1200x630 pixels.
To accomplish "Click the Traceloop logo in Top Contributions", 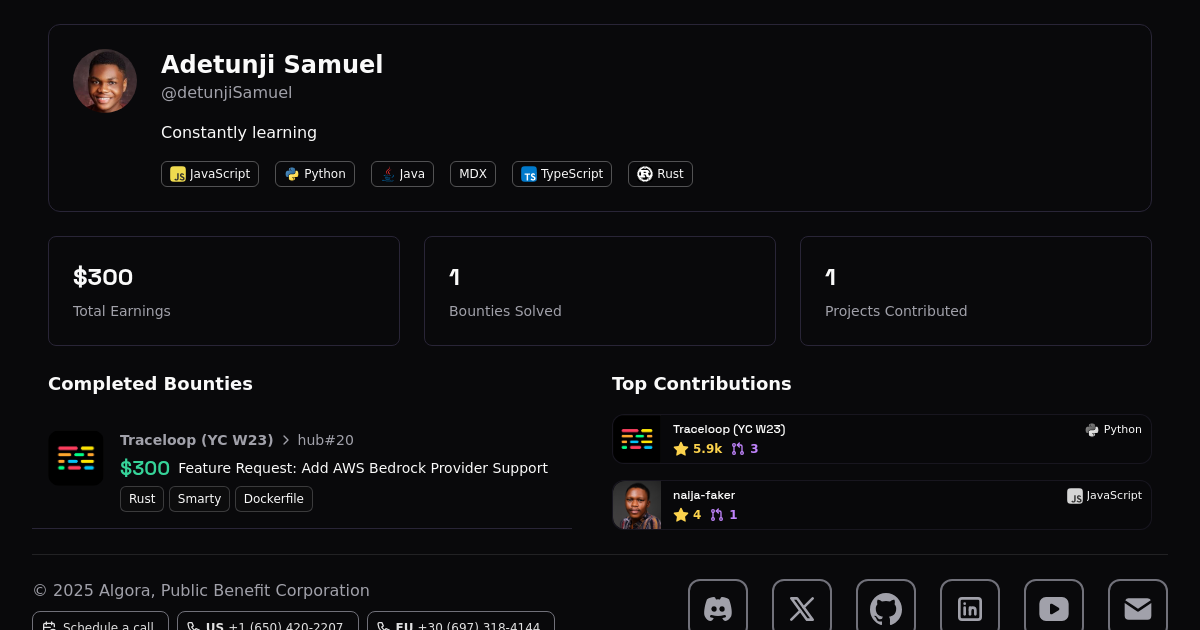I will 637,439.
